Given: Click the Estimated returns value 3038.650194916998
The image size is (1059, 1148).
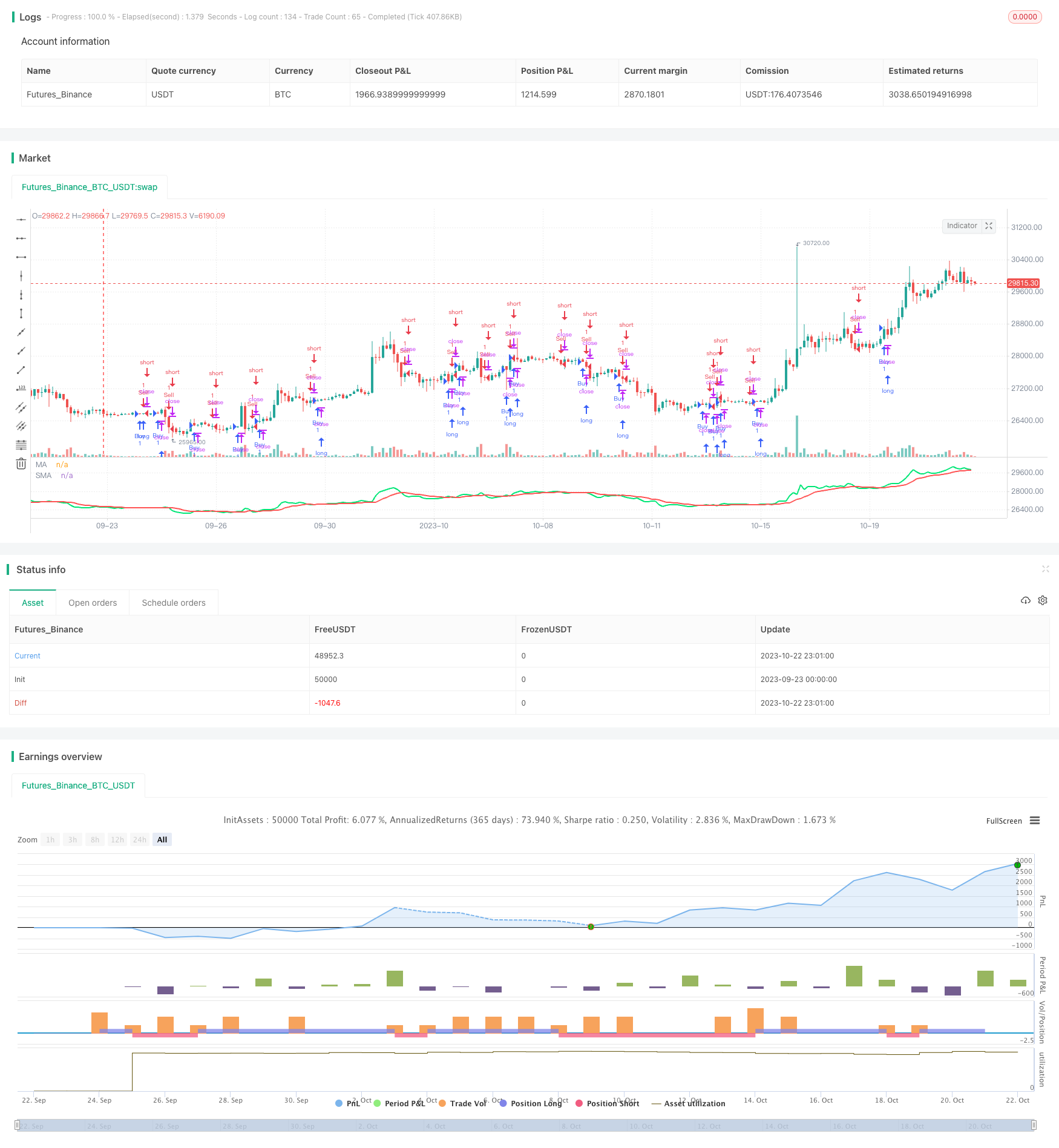Looking at the screenshot, I should [929, 94].
